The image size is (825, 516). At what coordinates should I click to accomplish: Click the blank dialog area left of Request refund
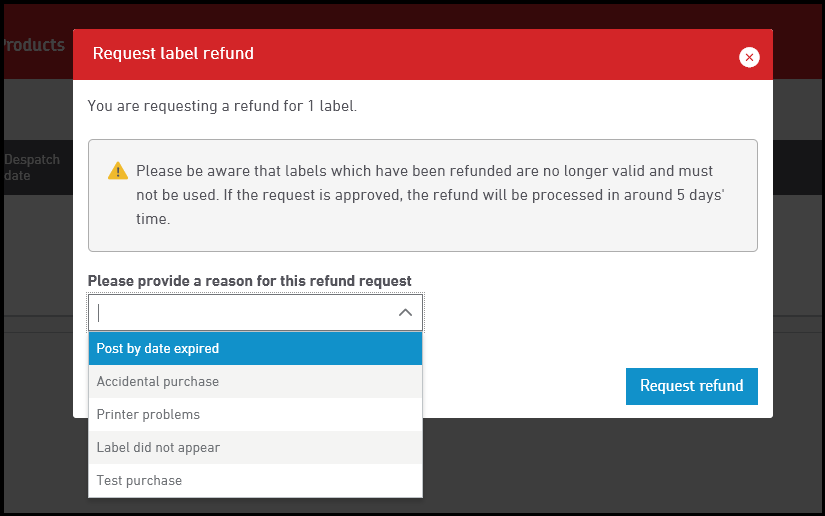[x=520, y=386]
